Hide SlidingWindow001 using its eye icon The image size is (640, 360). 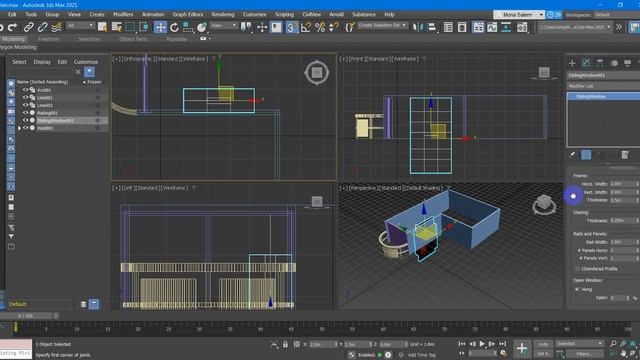point(25,120)
